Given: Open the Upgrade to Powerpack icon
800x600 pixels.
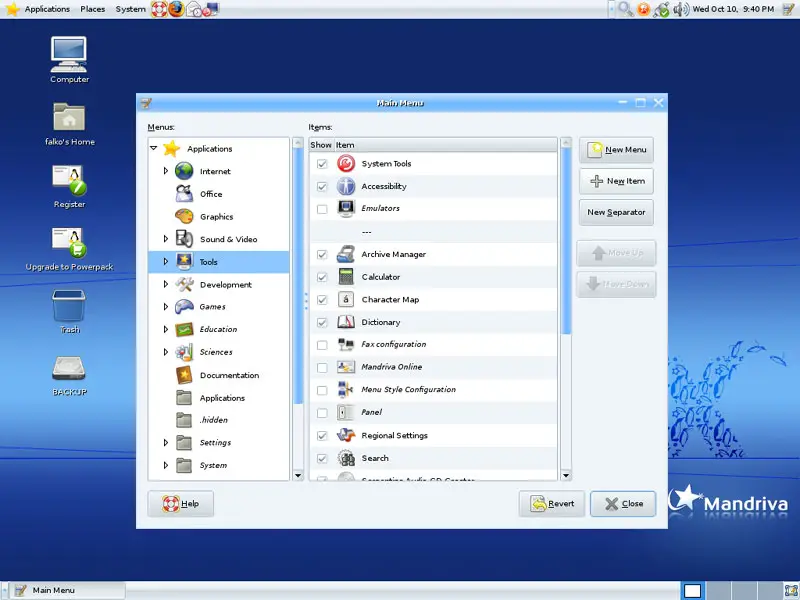Looking at the screenshot, I should coord(69,243).
